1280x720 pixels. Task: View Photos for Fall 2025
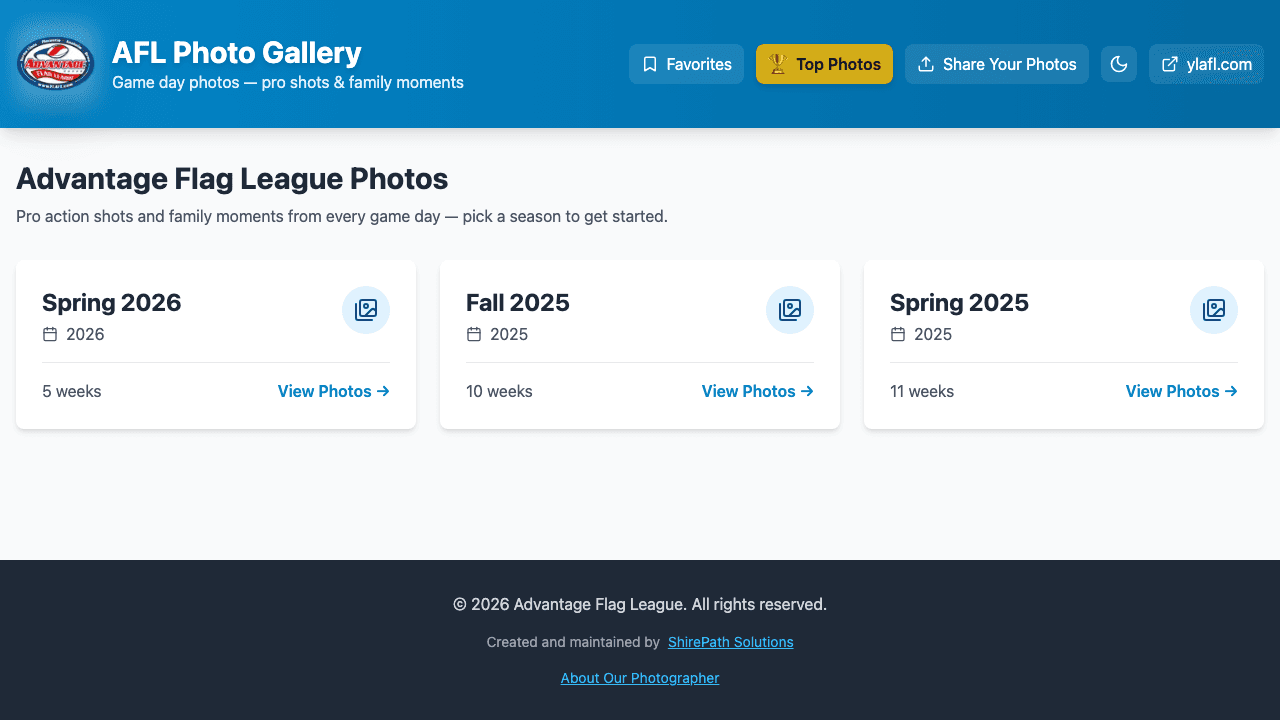coord(757,391)
